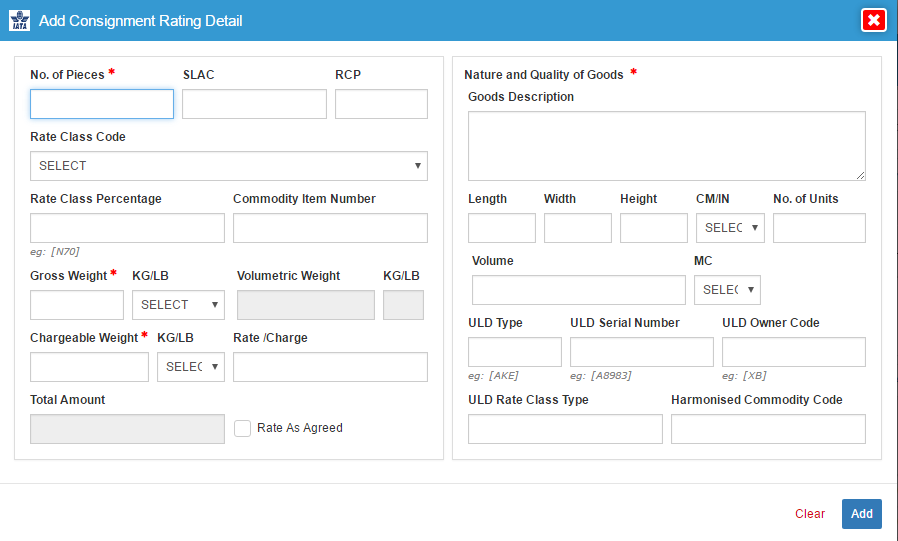The image size is (898, 541).
Task: Click the Goods Description resize handle
Action: pos(861,175)
